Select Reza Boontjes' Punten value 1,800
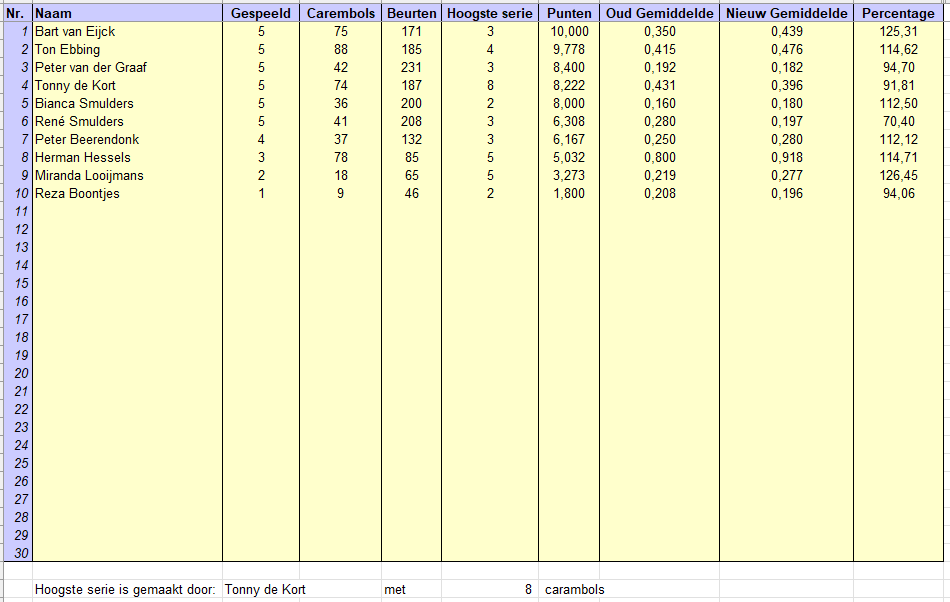The width and height of the screenshot is (950, 602). [x=569, y=194]
